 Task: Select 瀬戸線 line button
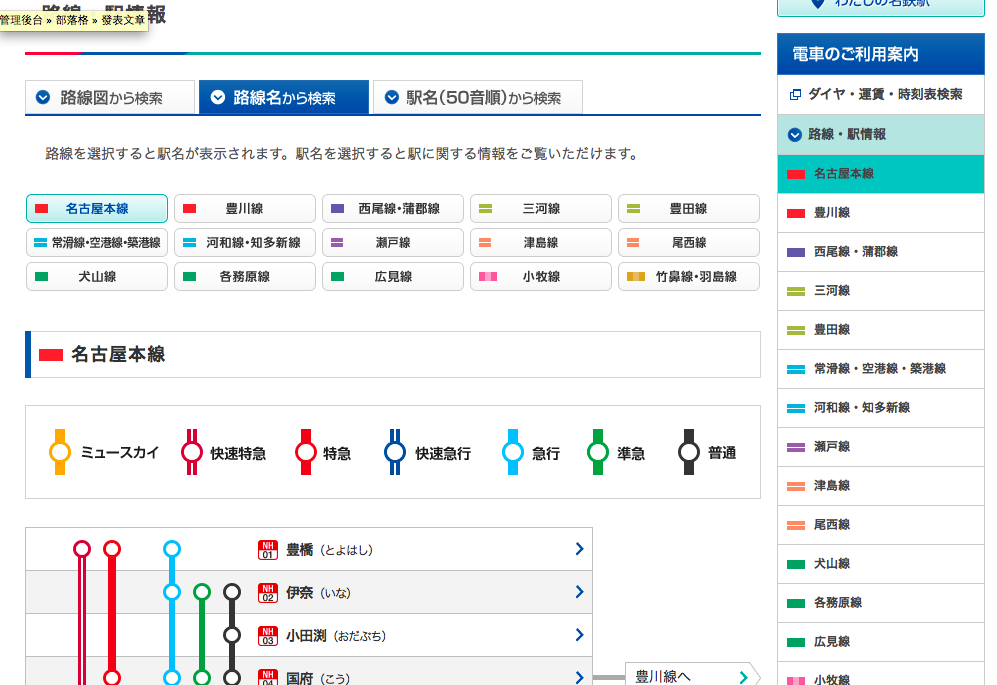tap(393, 242)
